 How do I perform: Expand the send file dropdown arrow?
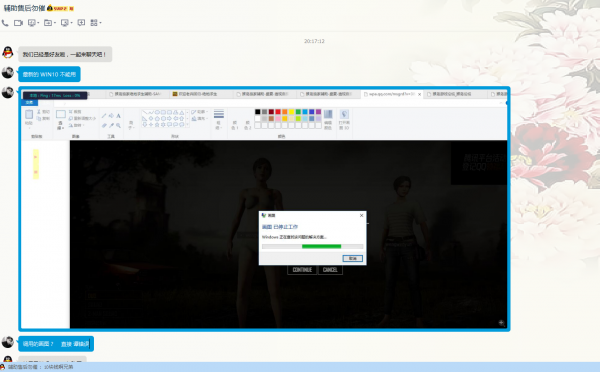pyautogui.click(x=55, y=23)
